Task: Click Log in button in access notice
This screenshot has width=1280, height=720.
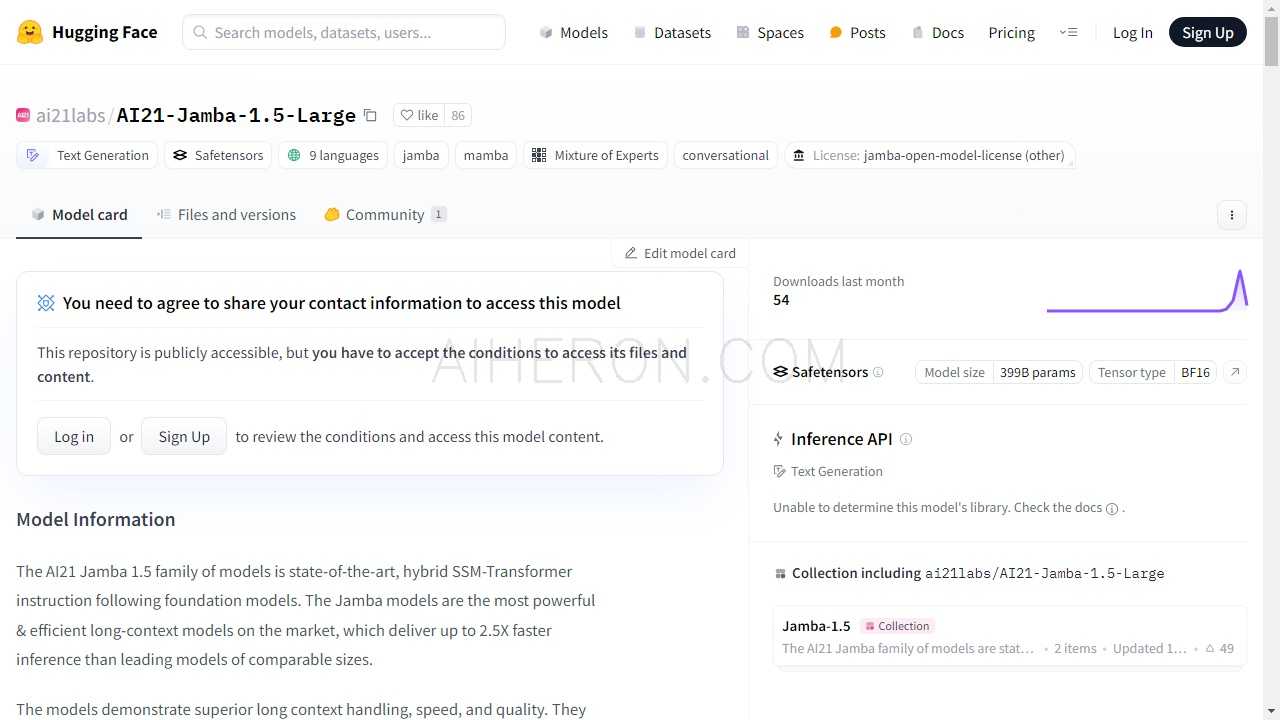Action: pyautogui.click(x=74, y=436)
